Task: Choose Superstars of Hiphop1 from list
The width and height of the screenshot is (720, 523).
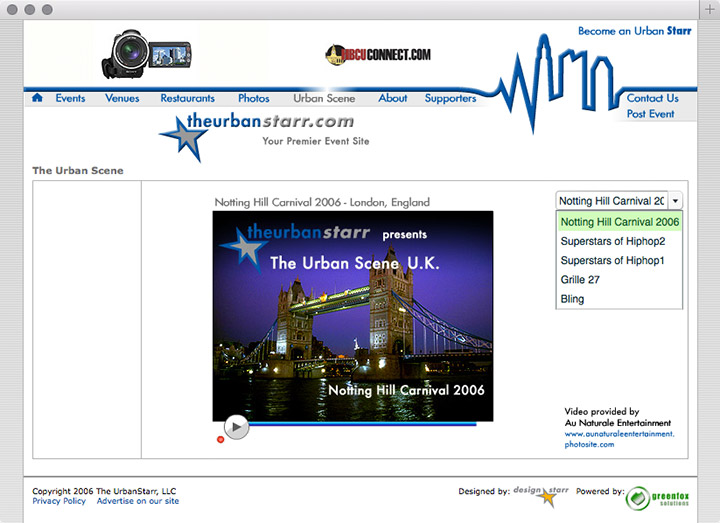Action: point(619,260)
